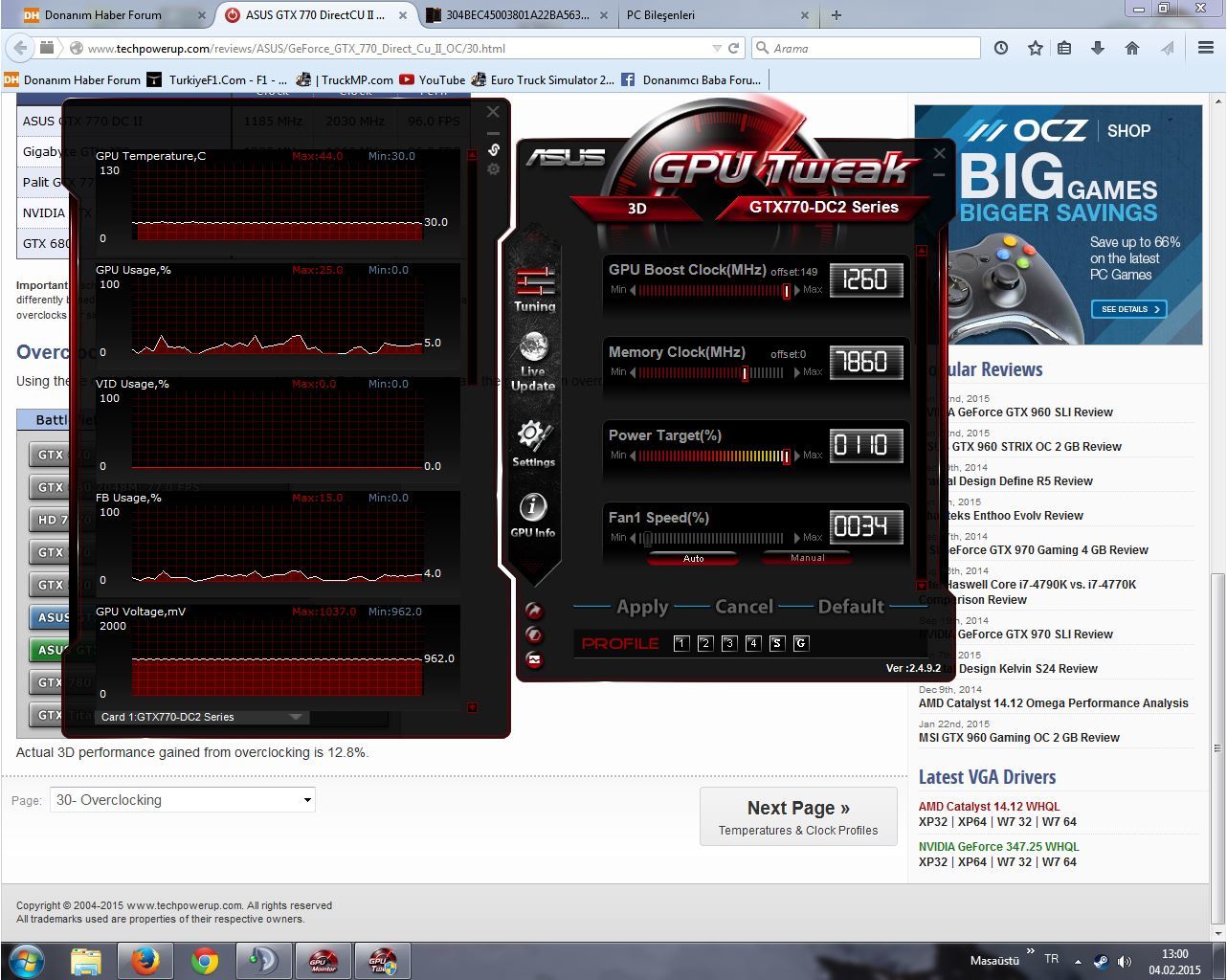Decrease GPU Boost Clock with Min arrow
The image size is (1227, 980).
tap(632, 290)
